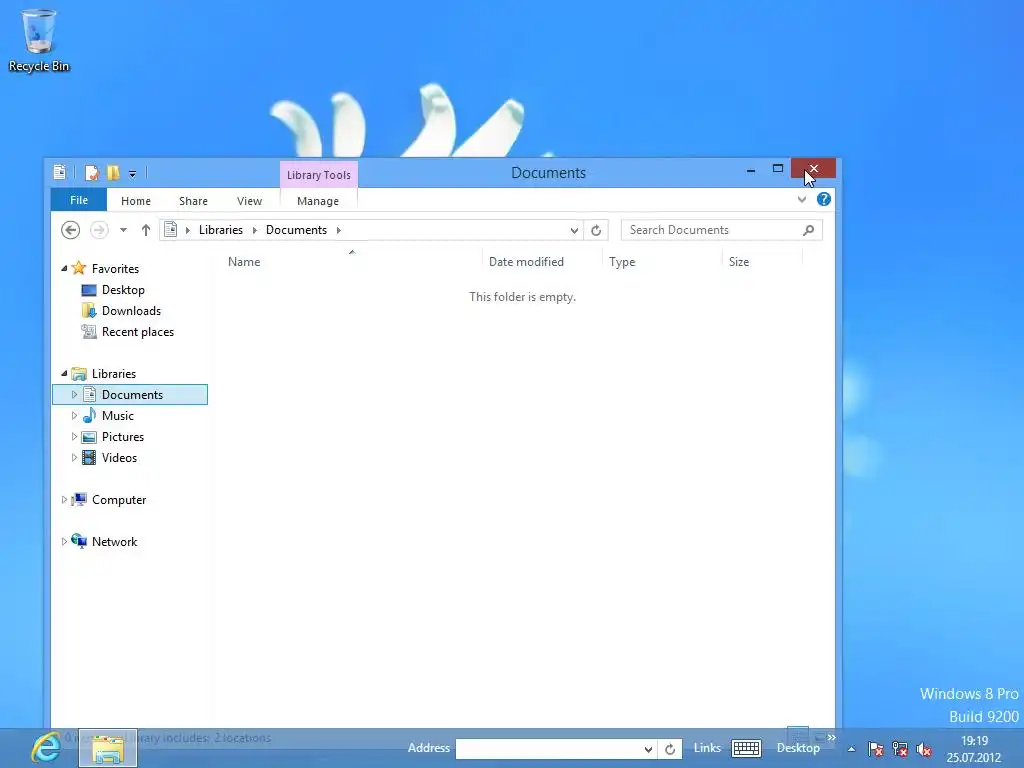
Task: Open Action Center flag icon
Action: pos(876,749)
